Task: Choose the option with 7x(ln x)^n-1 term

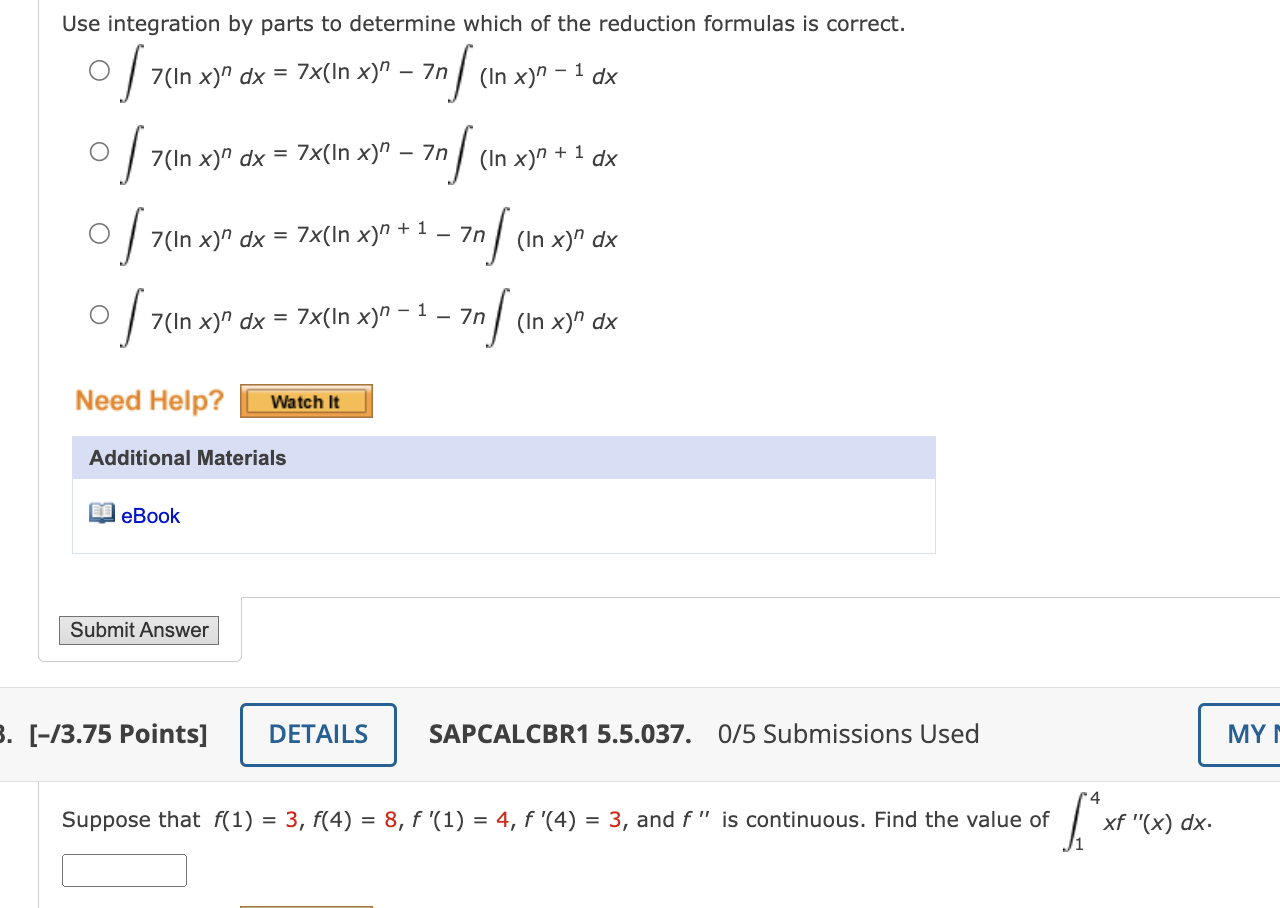Action: pos(99,314)
